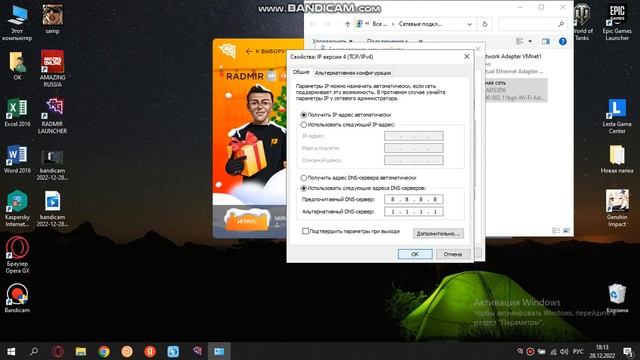Open the samp desktop icon
This screenshot has width=640, height=360.
click(52, 19)
